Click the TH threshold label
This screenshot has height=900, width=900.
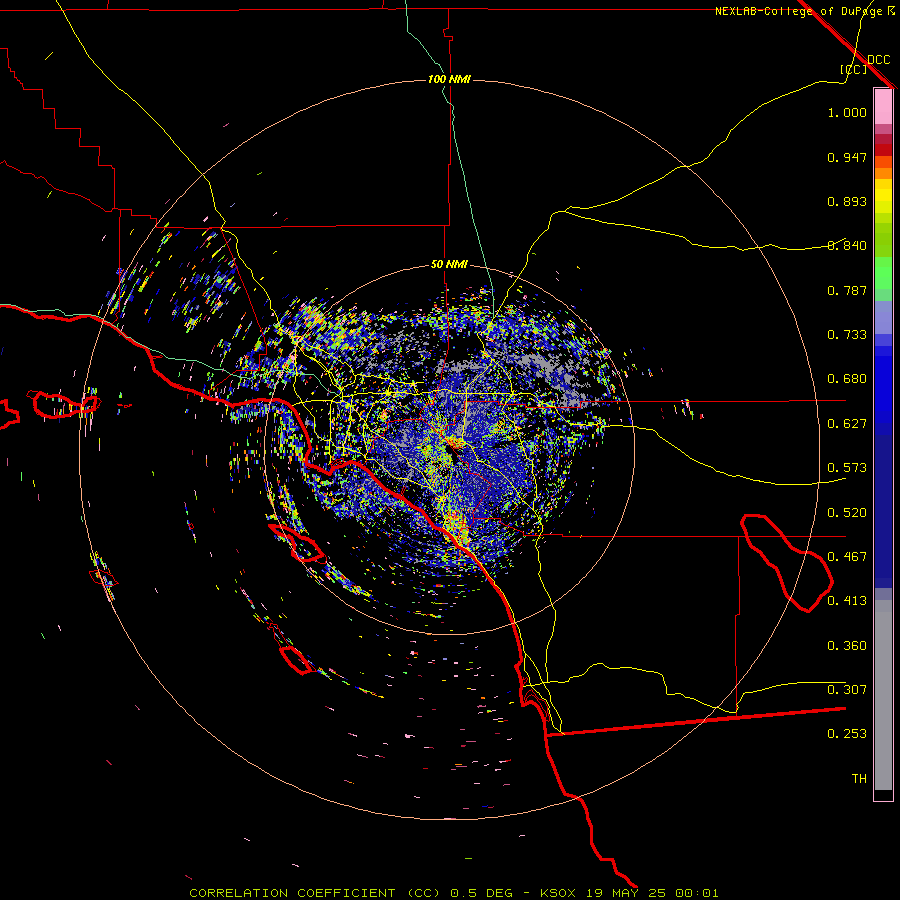point(859,779)
